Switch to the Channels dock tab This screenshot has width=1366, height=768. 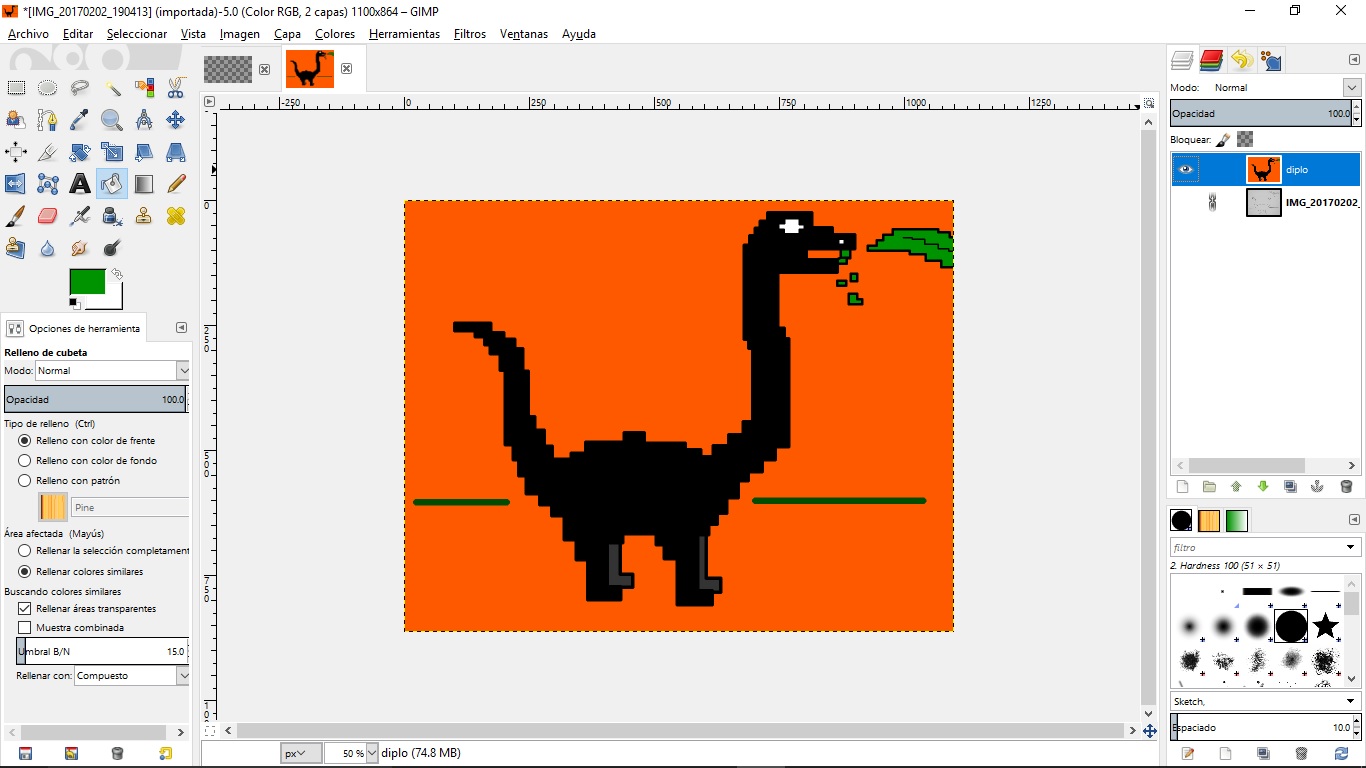(1212, 61)
